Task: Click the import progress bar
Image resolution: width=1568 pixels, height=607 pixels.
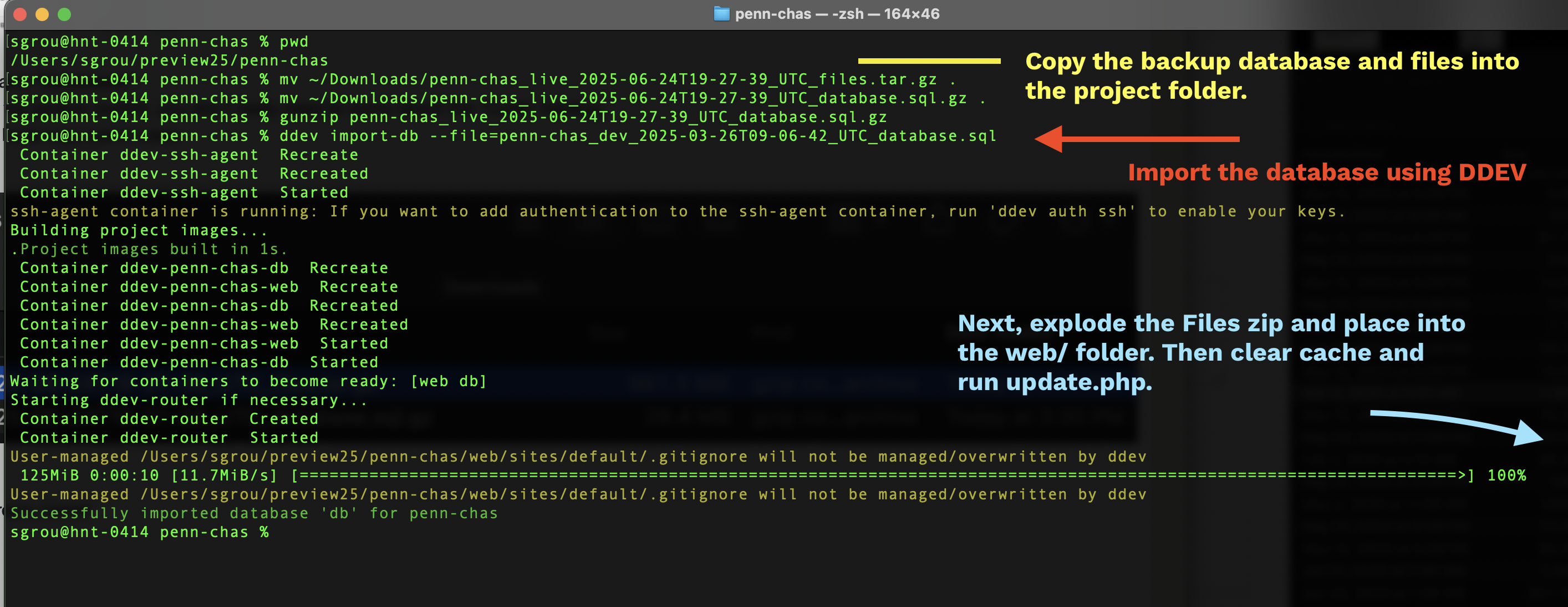Action: click(883, 476)
